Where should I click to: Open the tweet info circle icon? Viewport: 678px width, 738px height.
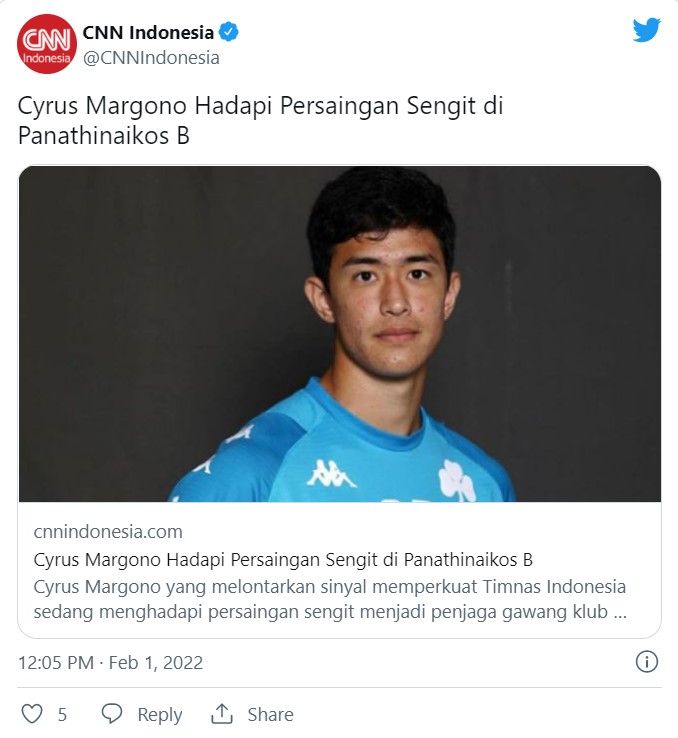coord(646,662)
